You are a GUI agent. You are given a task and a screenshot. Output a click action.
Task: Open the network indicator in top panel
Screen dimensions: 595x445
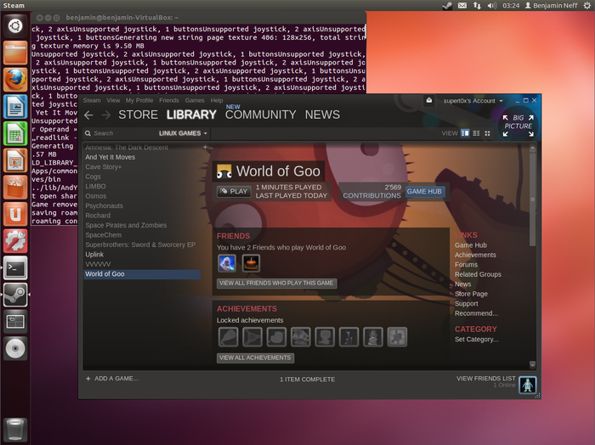pyautogui.click(x=477, y=5)
